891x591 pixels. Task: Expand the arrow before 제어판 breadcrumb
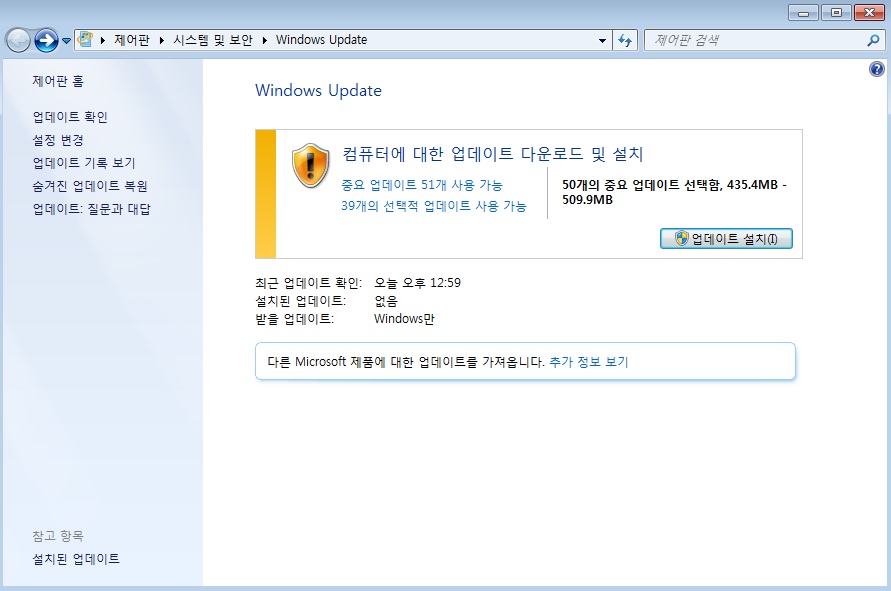(x=103, y=40)
